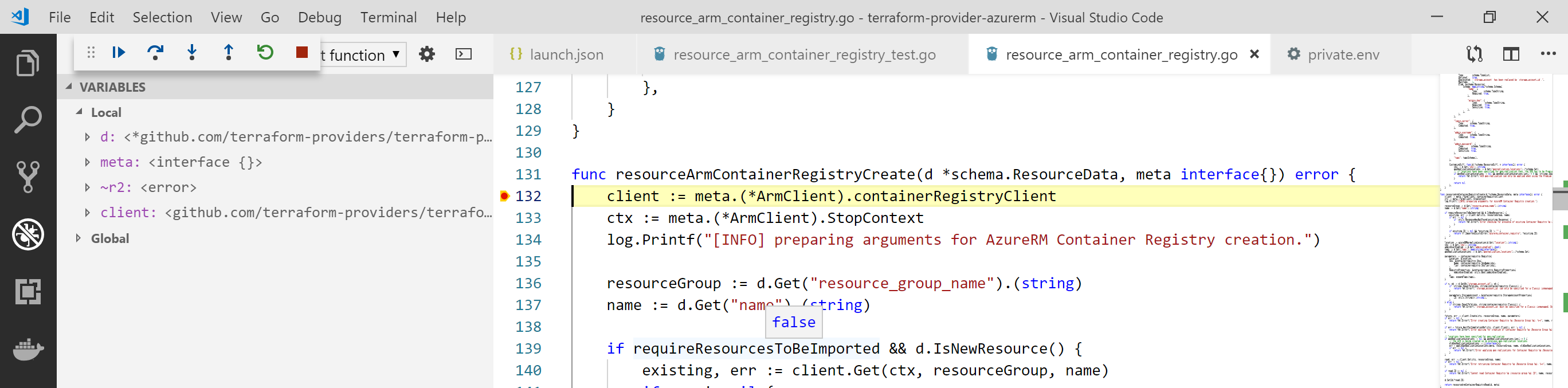
Task: Toggle the breakpoint on line 132
Action: 504,196
